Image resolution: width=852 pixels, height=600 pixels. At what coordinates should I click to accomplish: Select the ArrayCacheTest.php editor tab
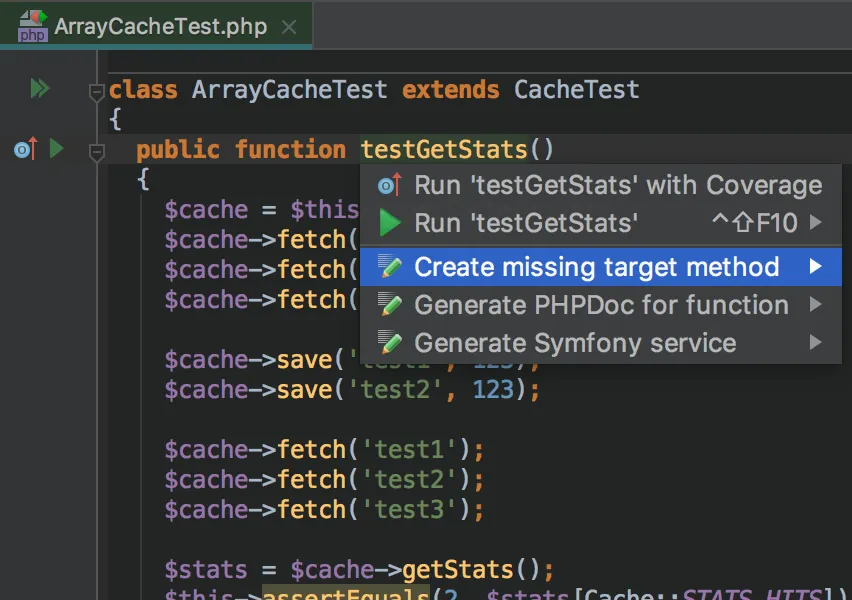[x=156, y=26]
